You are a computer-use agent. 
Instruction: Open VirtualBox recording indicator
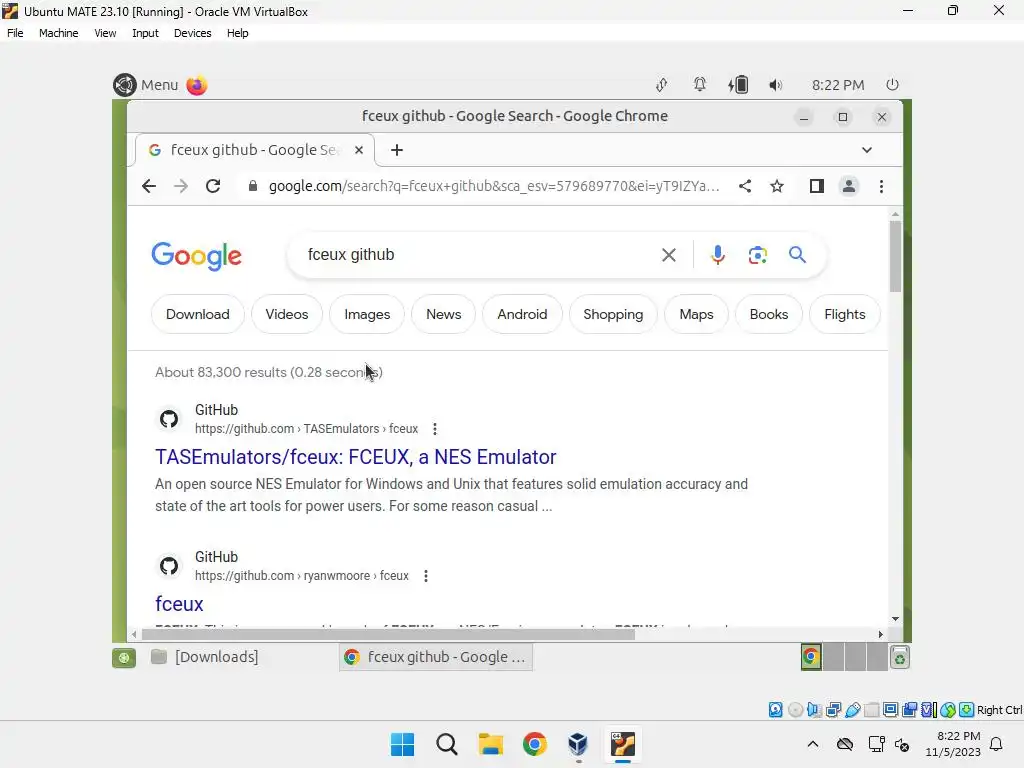[x=910, y=710]
